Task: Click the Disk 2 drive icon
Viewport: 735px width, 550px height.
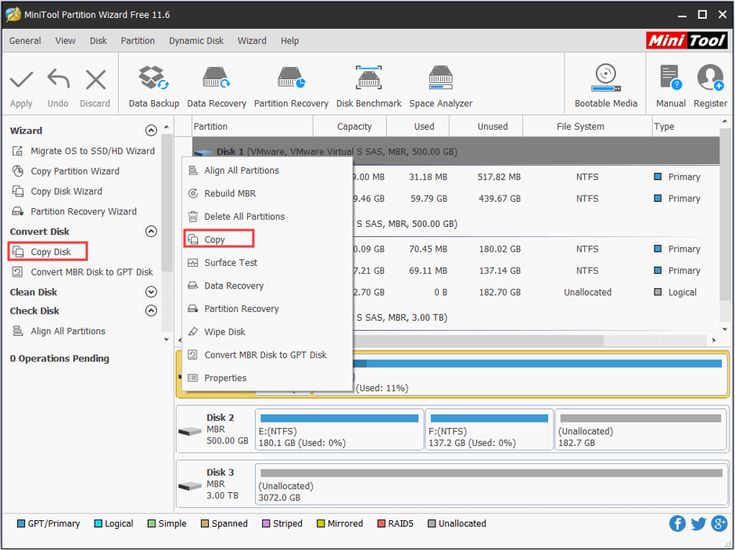Action: (x=190, y=430)
